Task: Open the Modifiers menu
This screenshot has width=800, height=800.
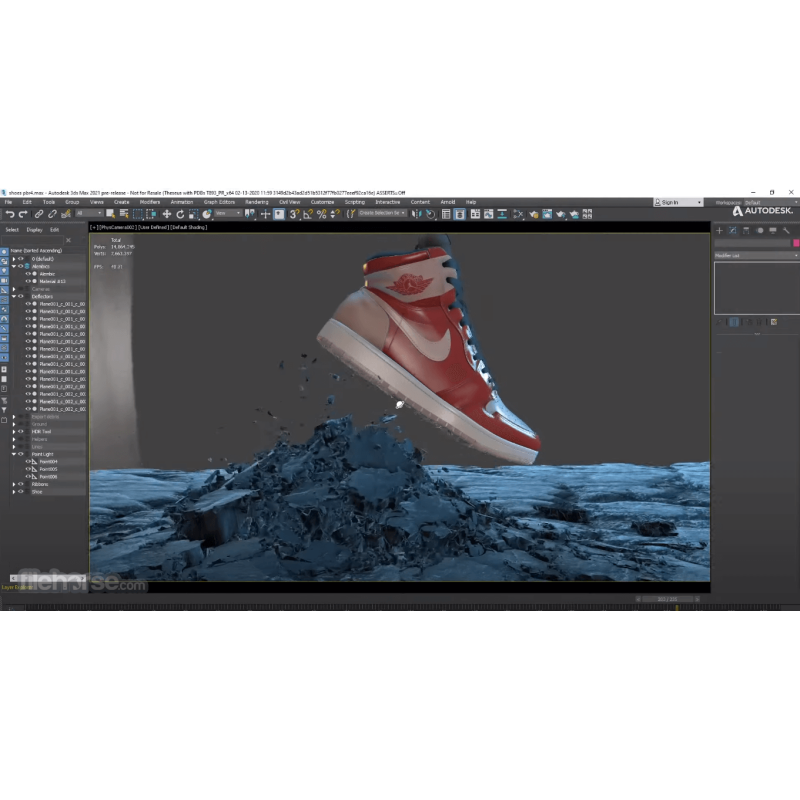Action: tap(149, 202)
